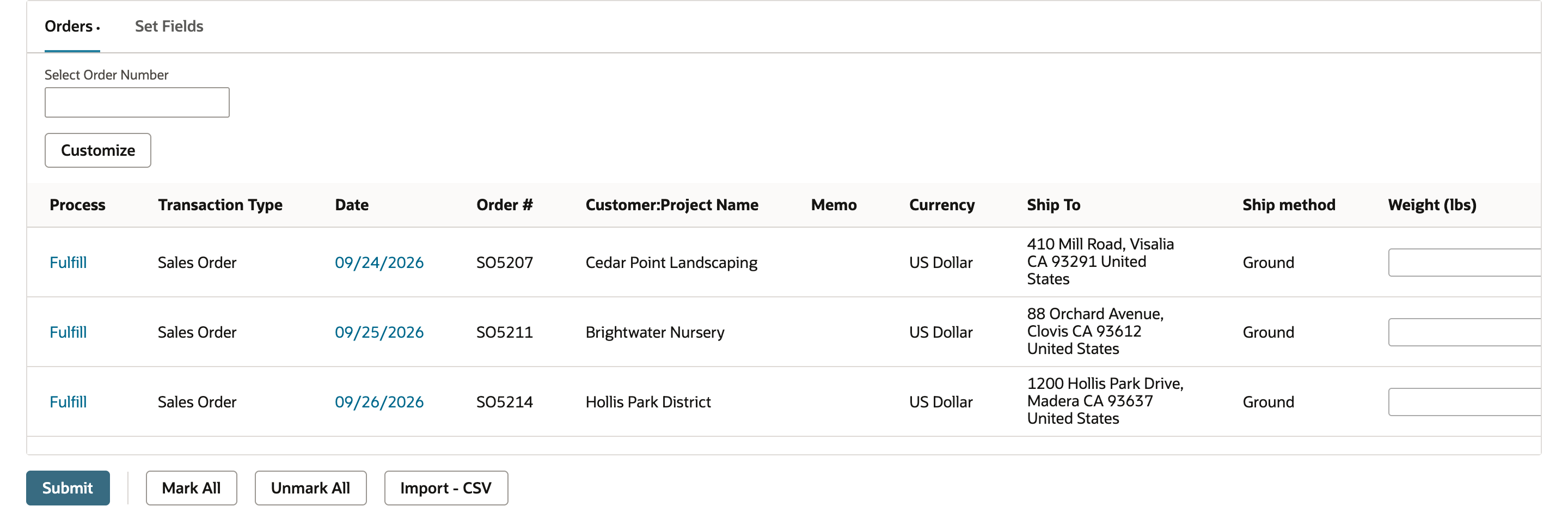Focus the Select Order Number field
Viewport: 1568px width, 512px height.
[x=137, y=102]
